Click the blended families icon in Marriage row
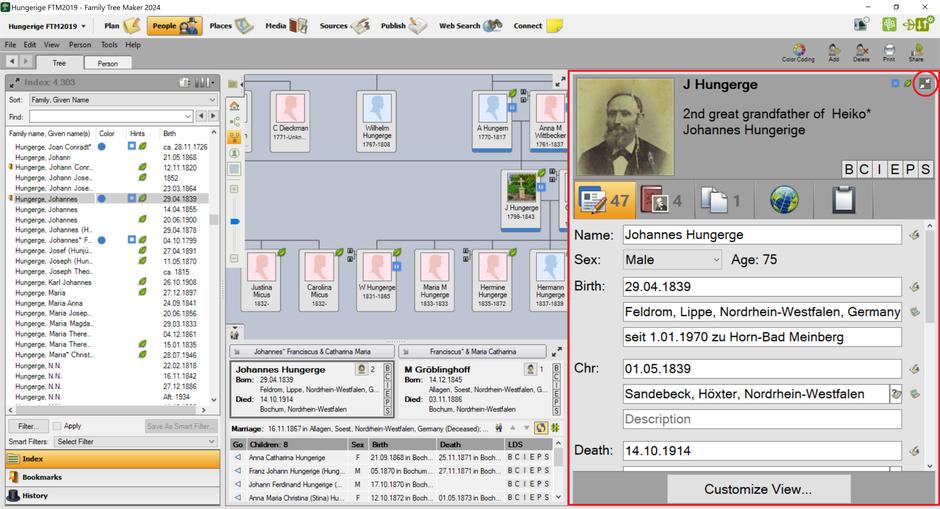 click(x=499, y=428)
